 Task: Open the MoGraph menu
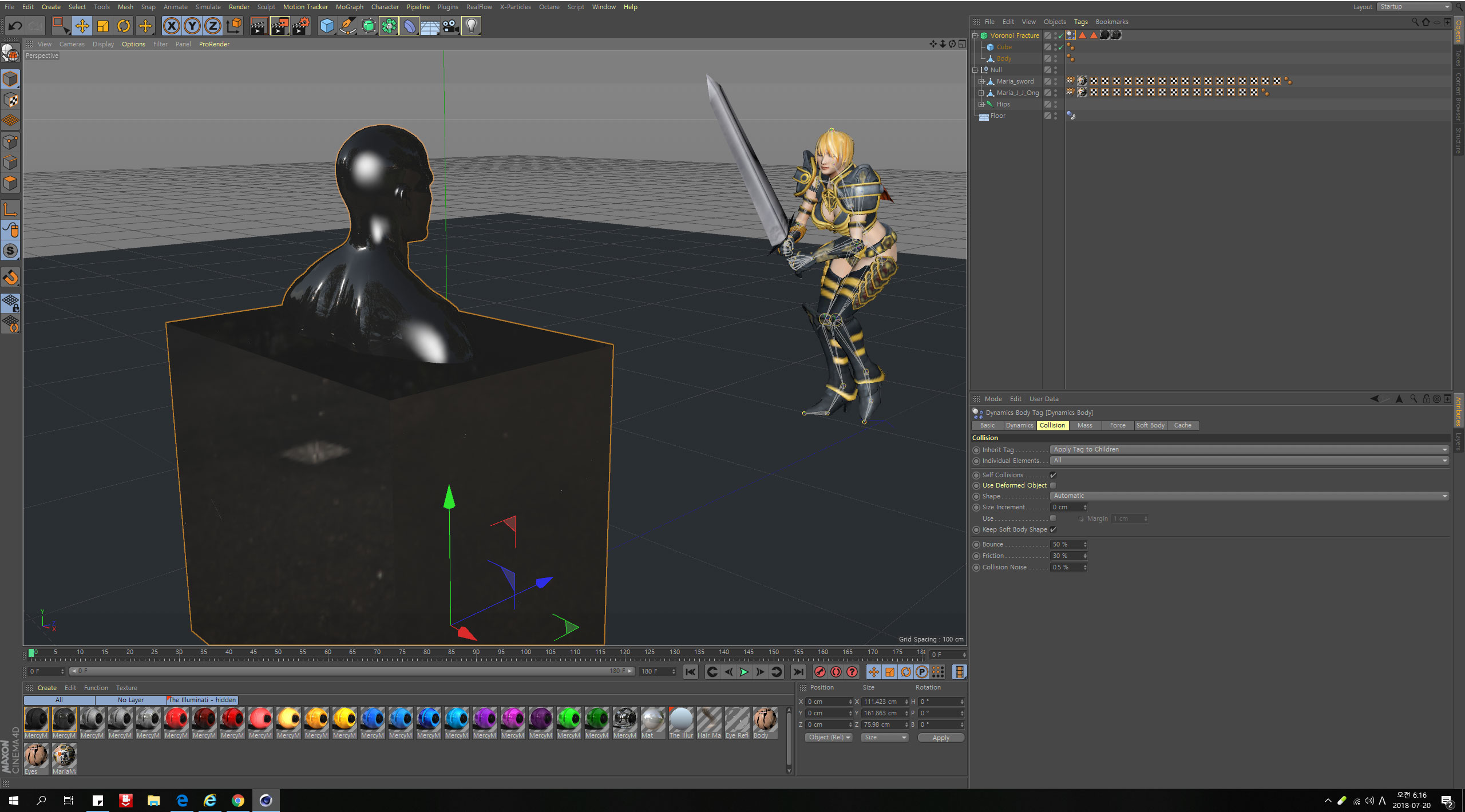point(349,7)
